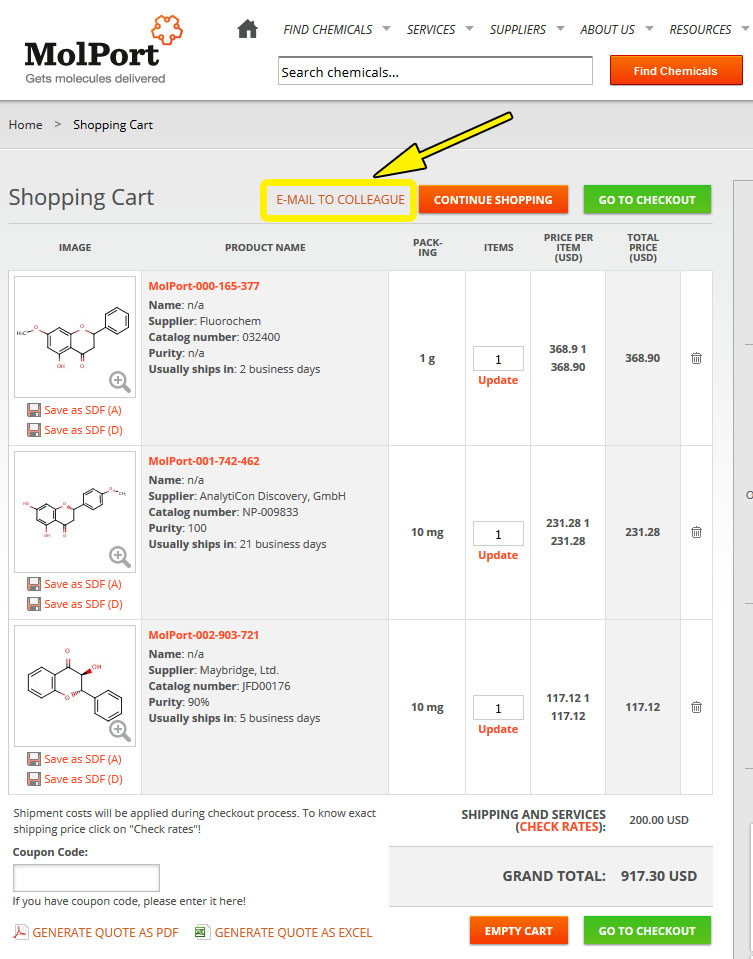The image size is (753, 959).
Task: Click the top GO TO CHECKOUT button
Action: (647, 199)
